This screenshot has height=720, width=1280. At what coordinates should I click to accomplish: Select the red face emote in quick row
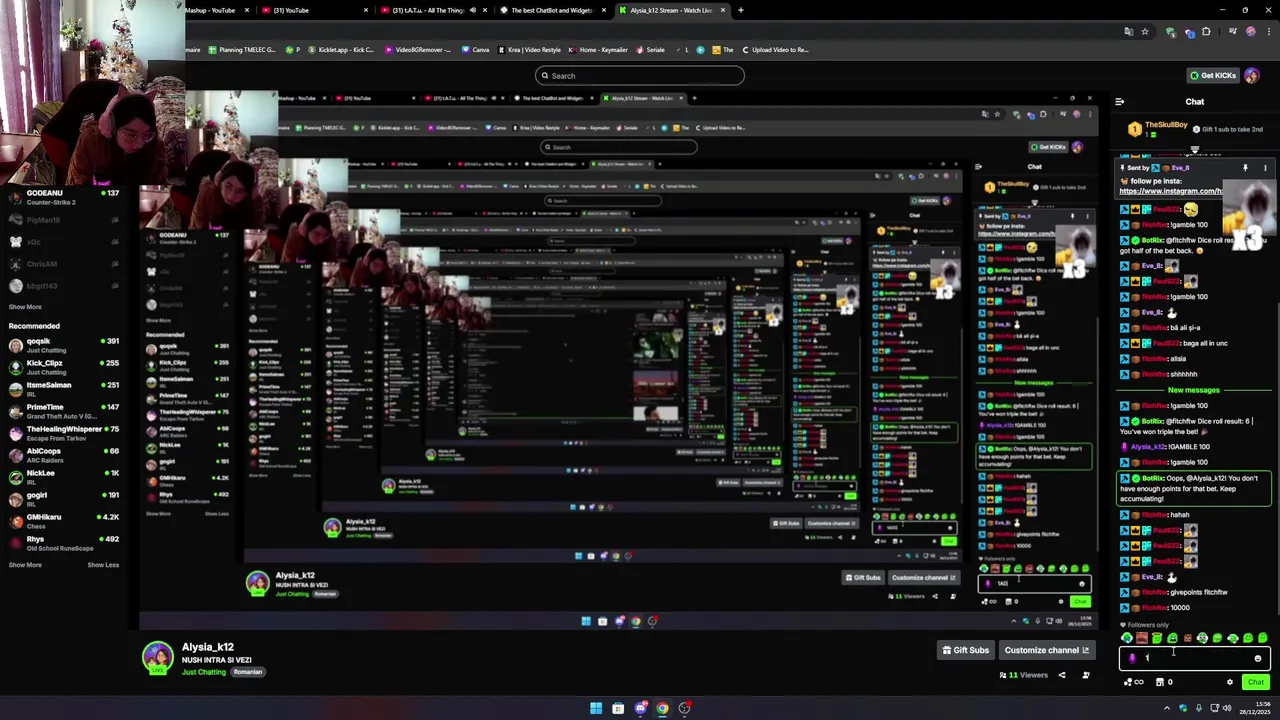(1142, 638)
